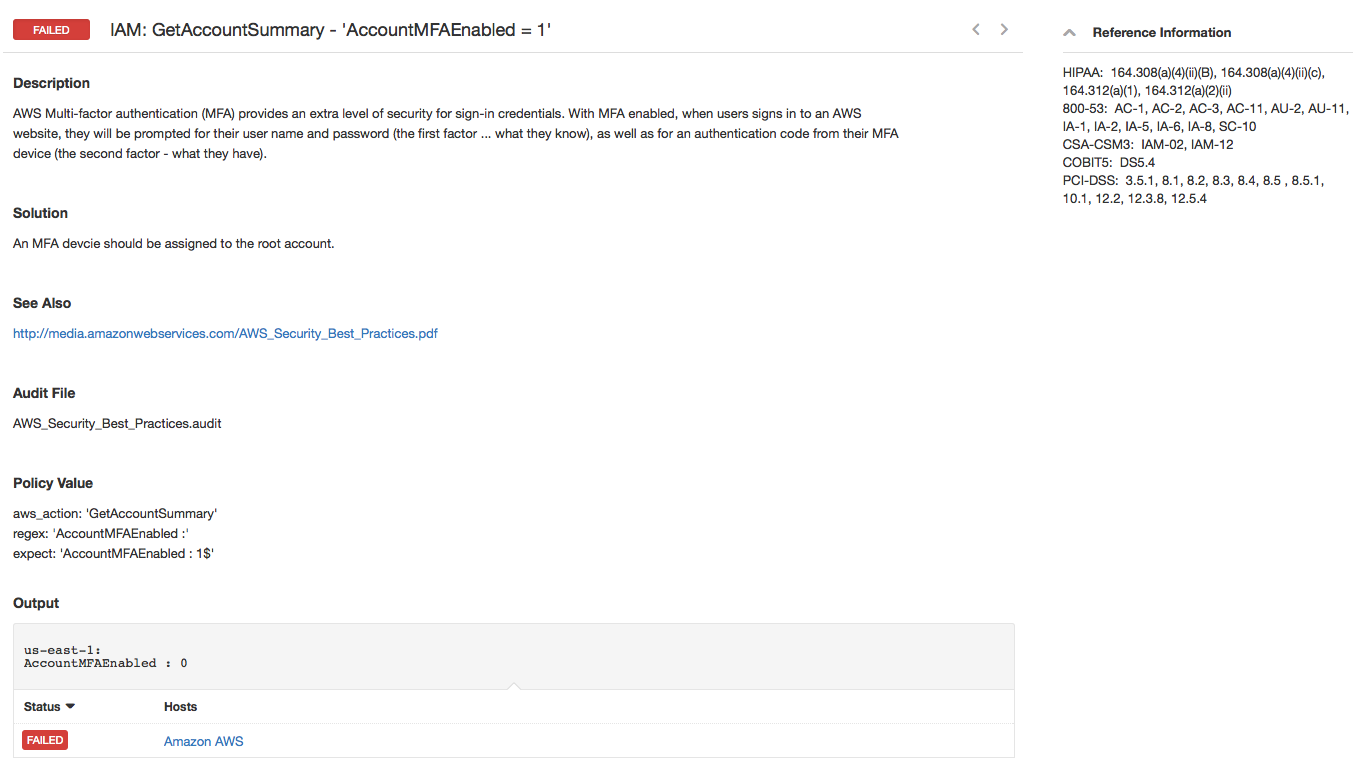Open AWS_Security_Best_Practices.pdf link
Image resolution: width=1358 pixels, height=762 pixels.
[225, 334]
